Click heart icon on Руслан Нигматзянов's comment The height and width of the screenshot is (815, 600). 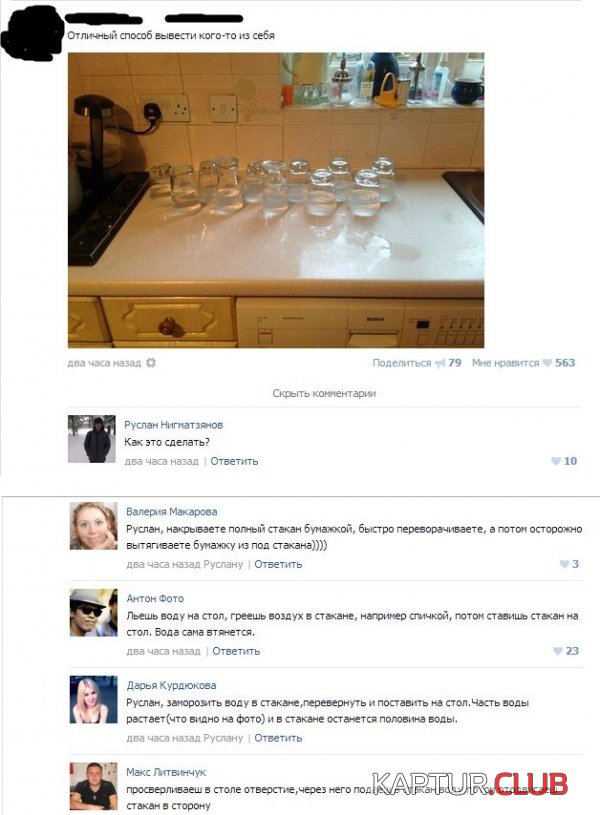556,461
